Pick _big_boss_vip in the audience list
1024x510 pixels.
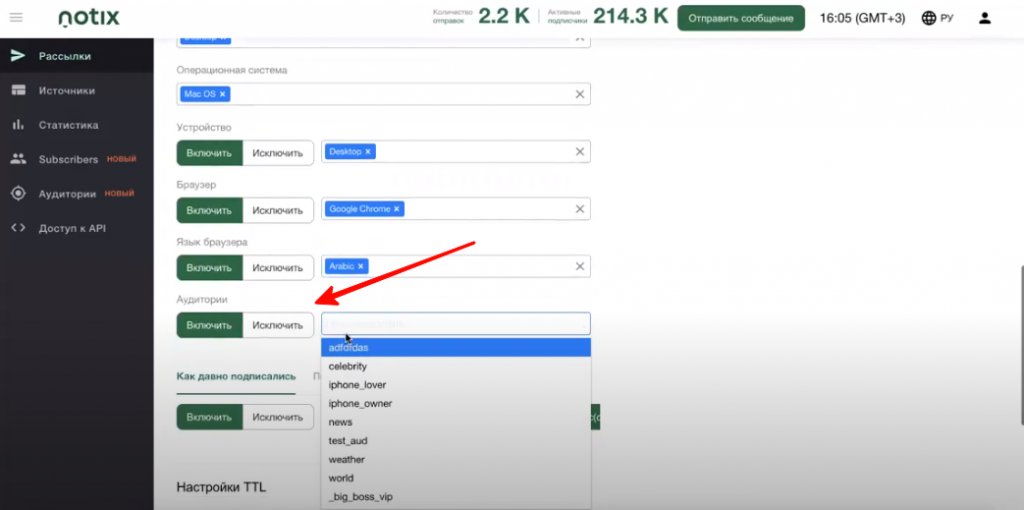click(x=361, y=497)
